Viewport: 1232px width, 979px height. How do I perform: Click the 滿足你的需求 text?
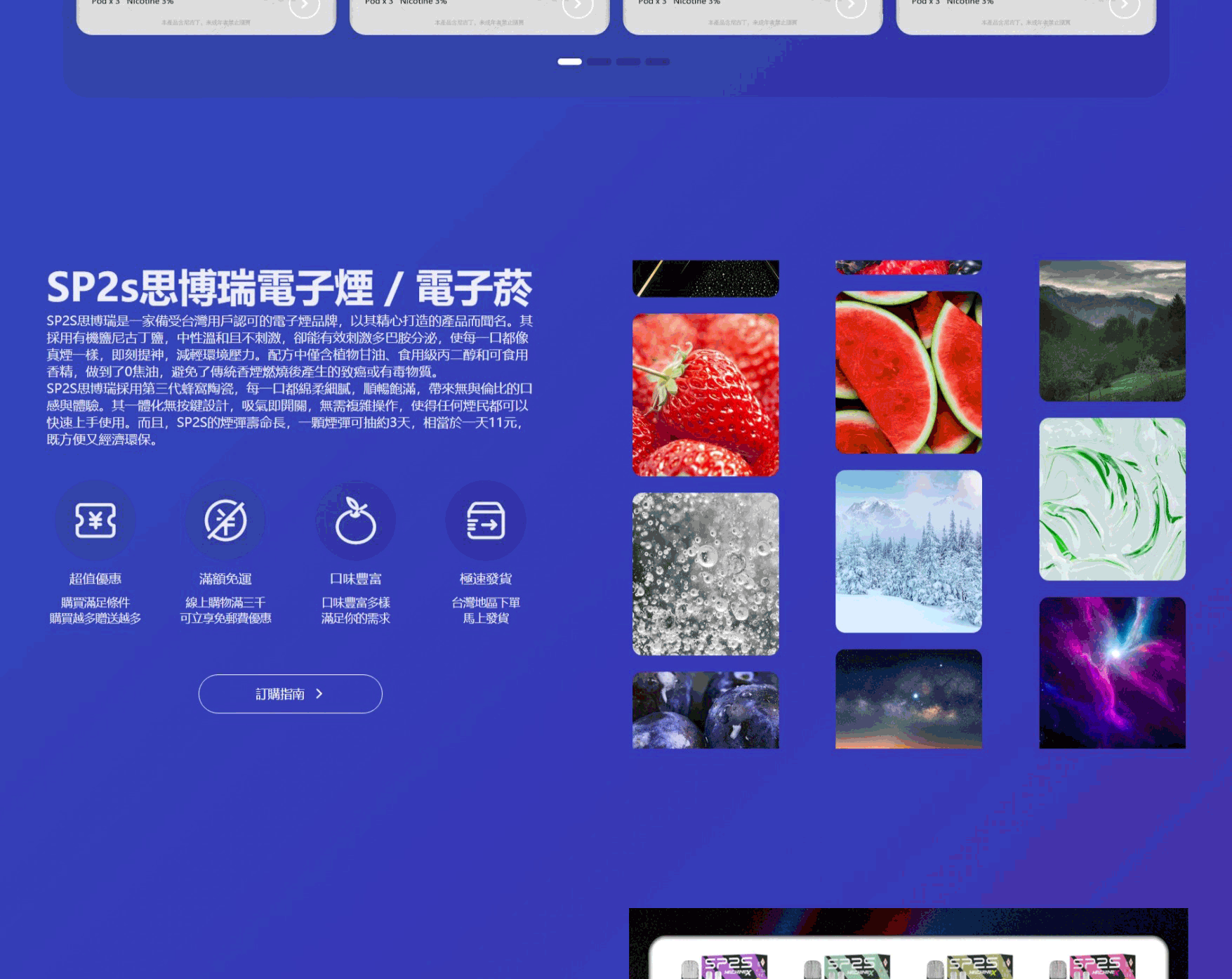(x=355, y=618)
